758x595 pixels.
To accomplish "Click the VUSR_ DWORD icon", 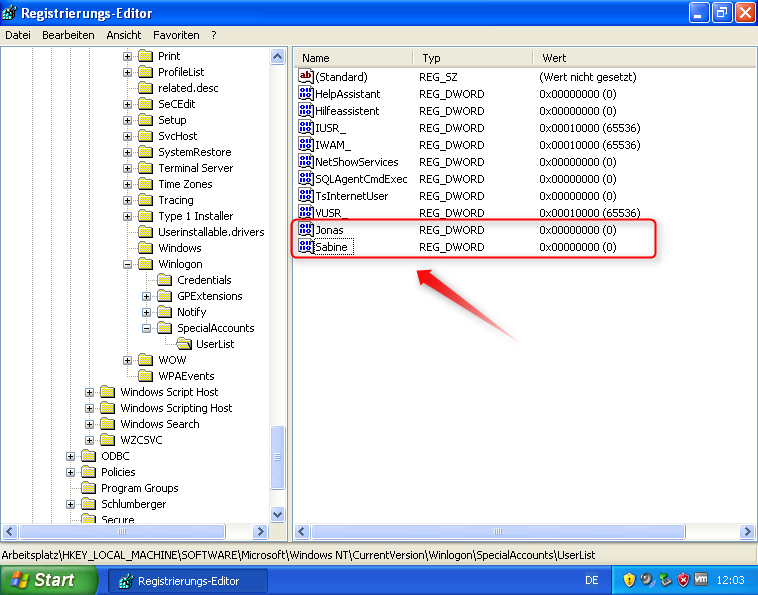I will (306, 212).
